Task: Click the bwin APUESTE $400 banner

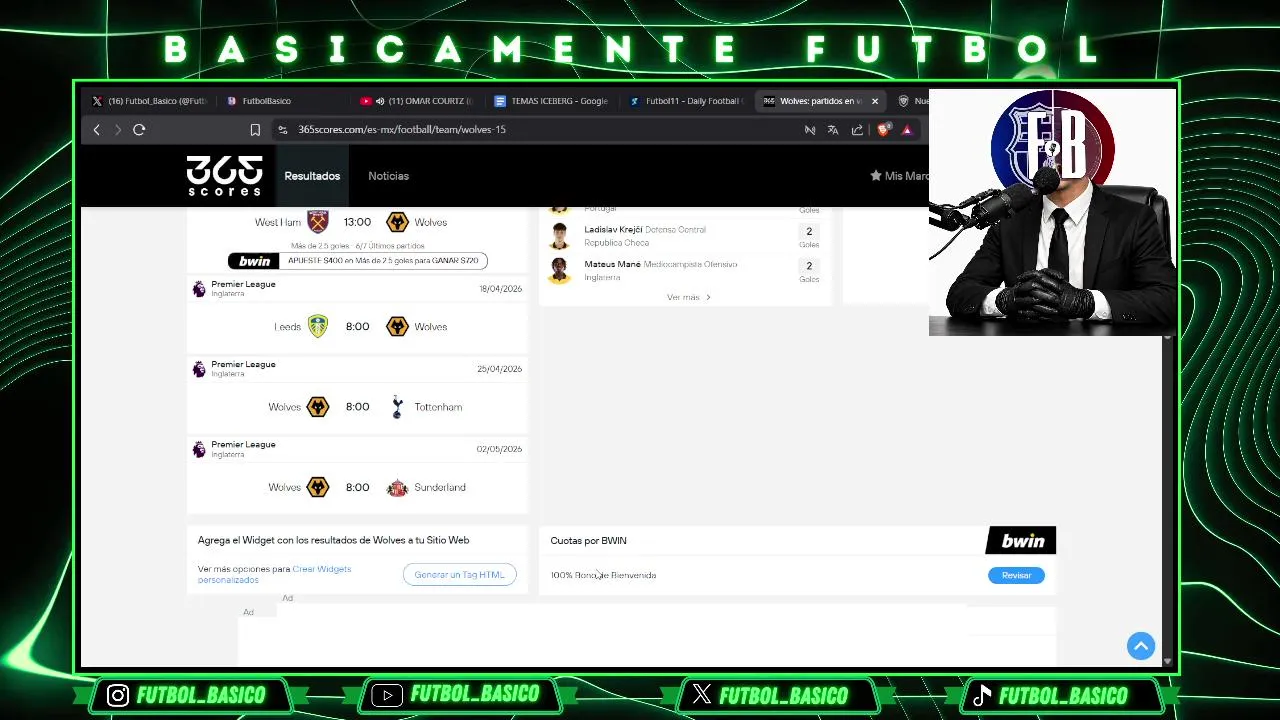Action: tap(357, 261)
